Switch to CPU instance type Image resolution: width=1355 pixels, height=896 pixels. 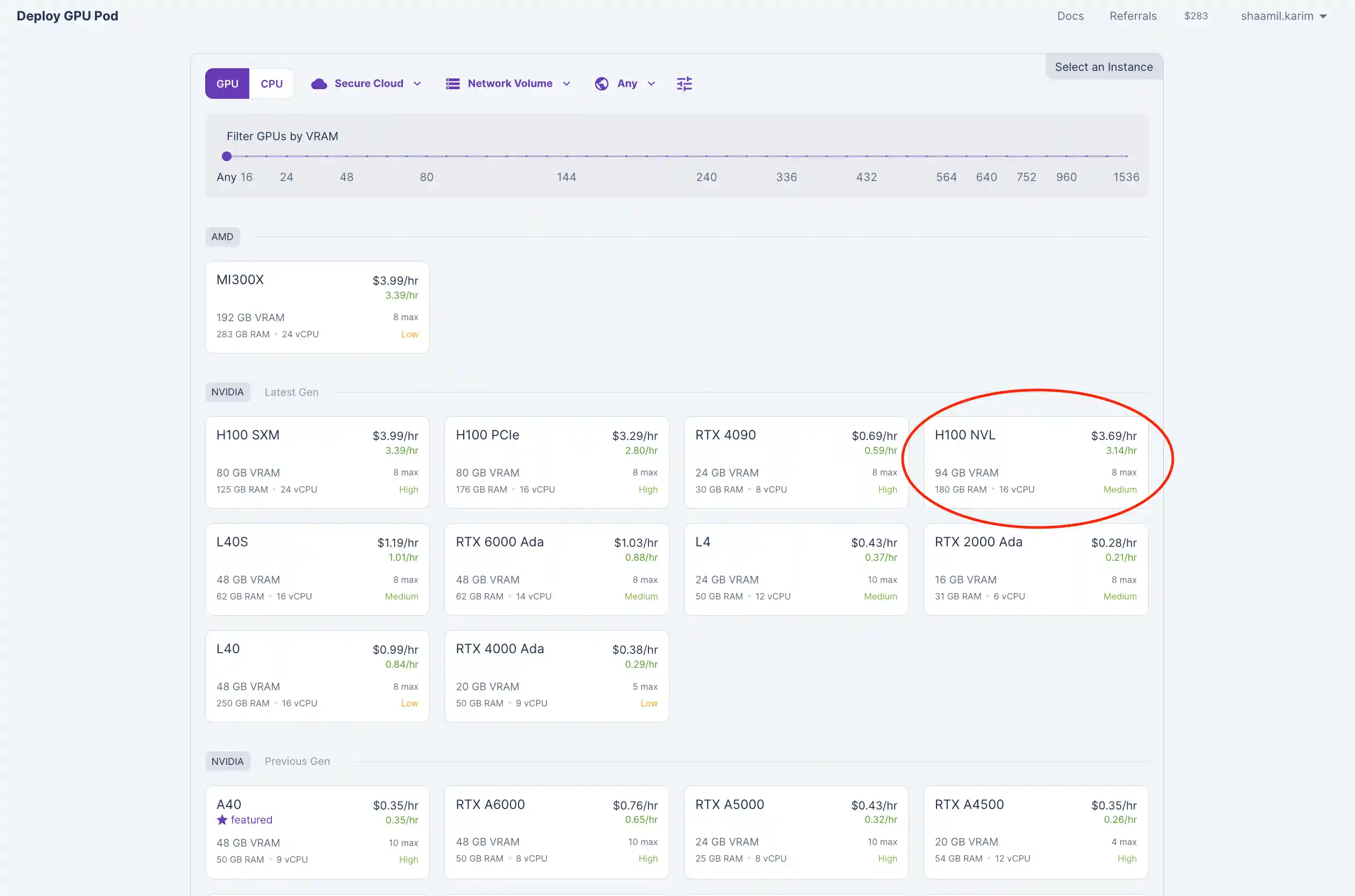271,83
